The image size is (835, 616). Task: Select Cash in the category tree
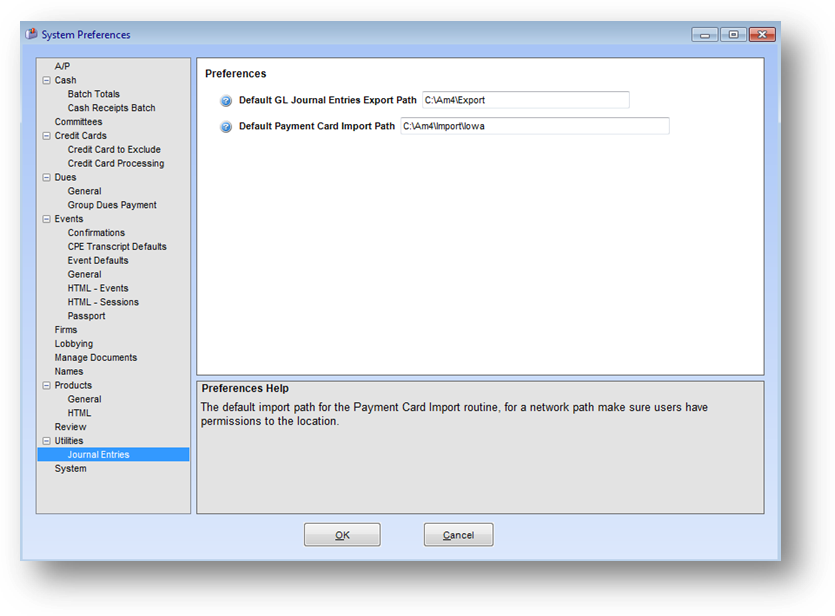coord(66,80)
